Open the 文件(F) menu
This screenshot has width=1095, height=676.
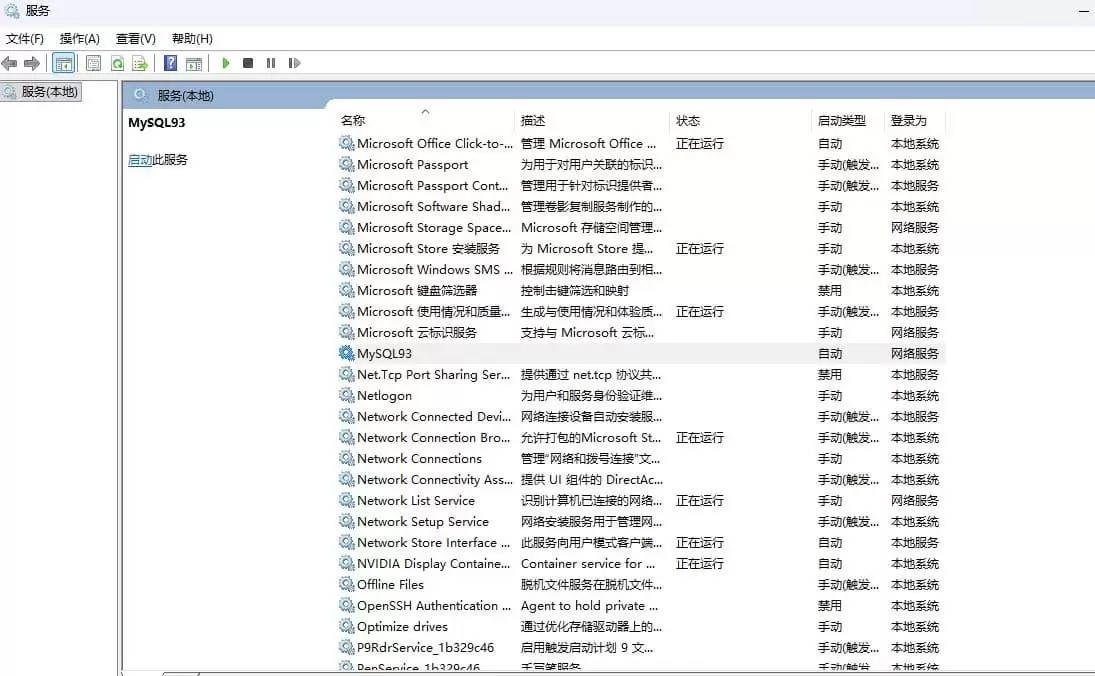(24, 38)
